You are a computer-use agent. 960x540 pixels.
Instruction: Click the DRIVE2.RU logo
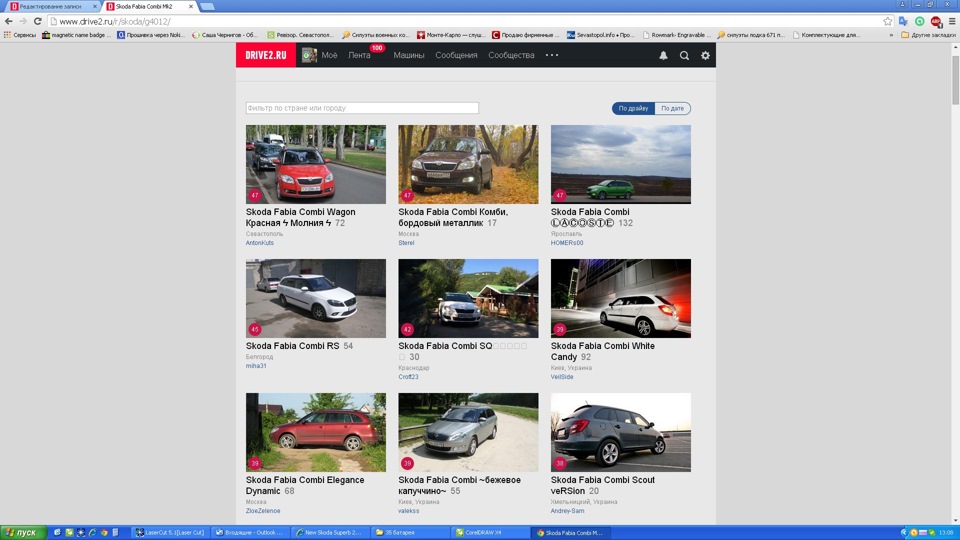coord(266,55)
